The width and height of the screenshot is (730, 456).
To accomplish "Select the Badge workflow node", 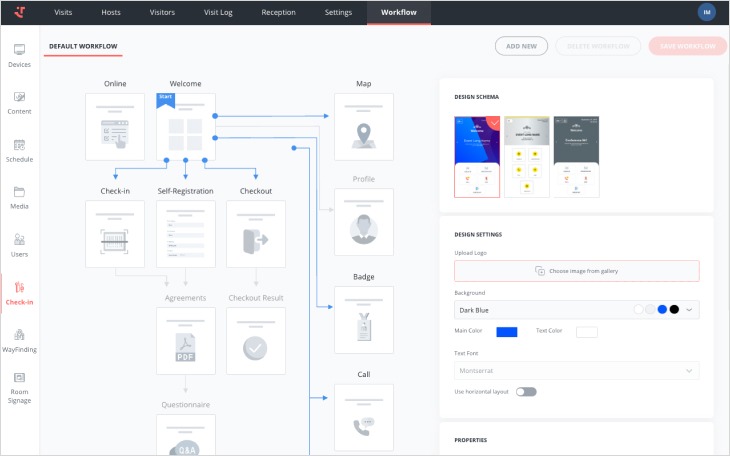I will point(363,320).
